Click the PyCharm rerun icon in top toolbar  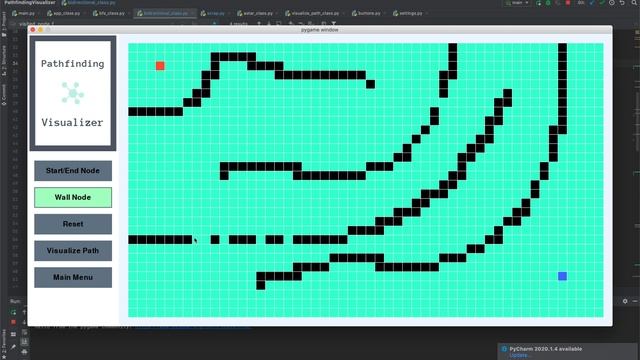(x=538, y=3)
